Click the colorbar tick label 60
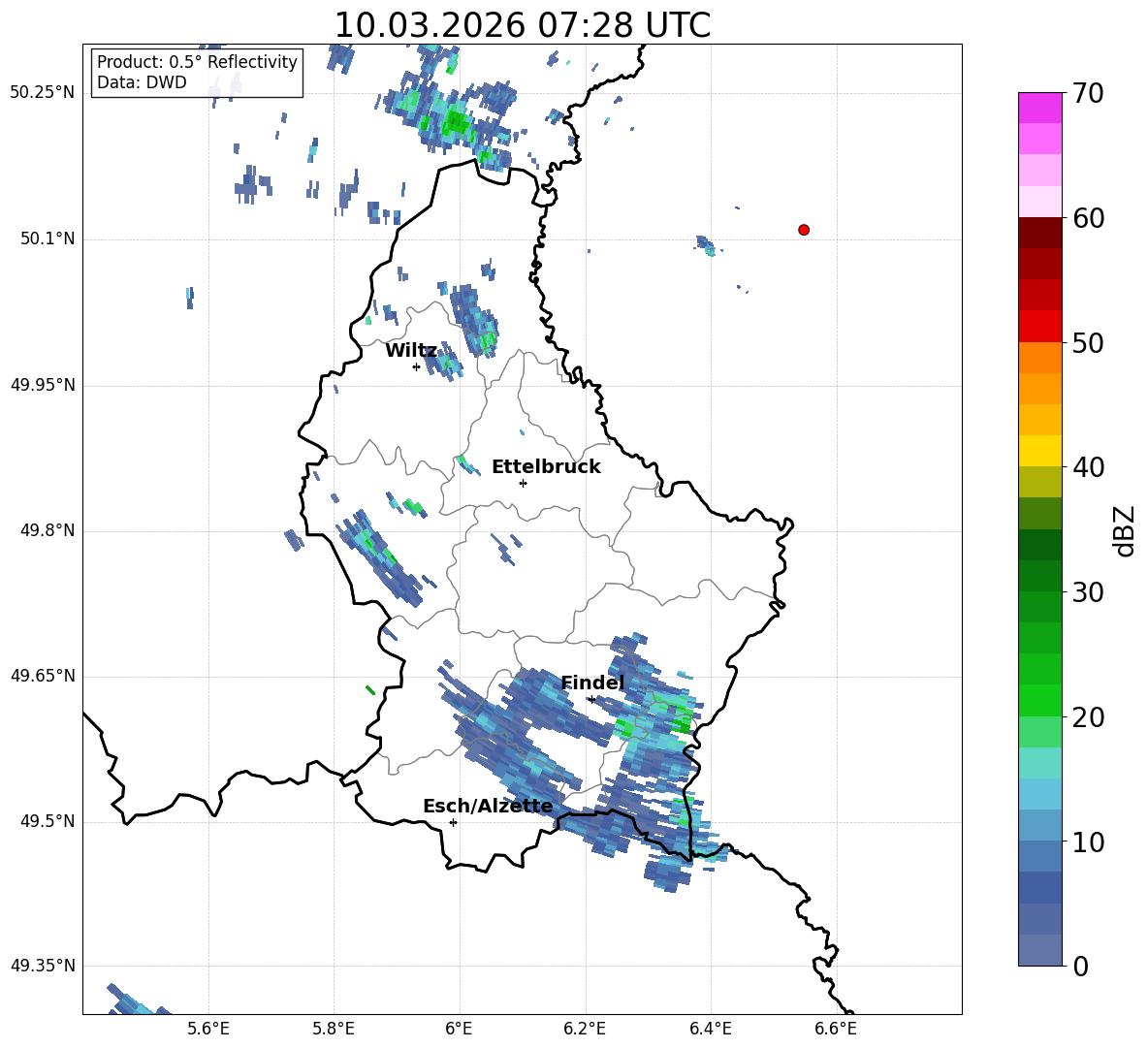Image resolution: width=1148 pixels, height=1048 pixels. pyautogui.click(x=1088, y=218)
